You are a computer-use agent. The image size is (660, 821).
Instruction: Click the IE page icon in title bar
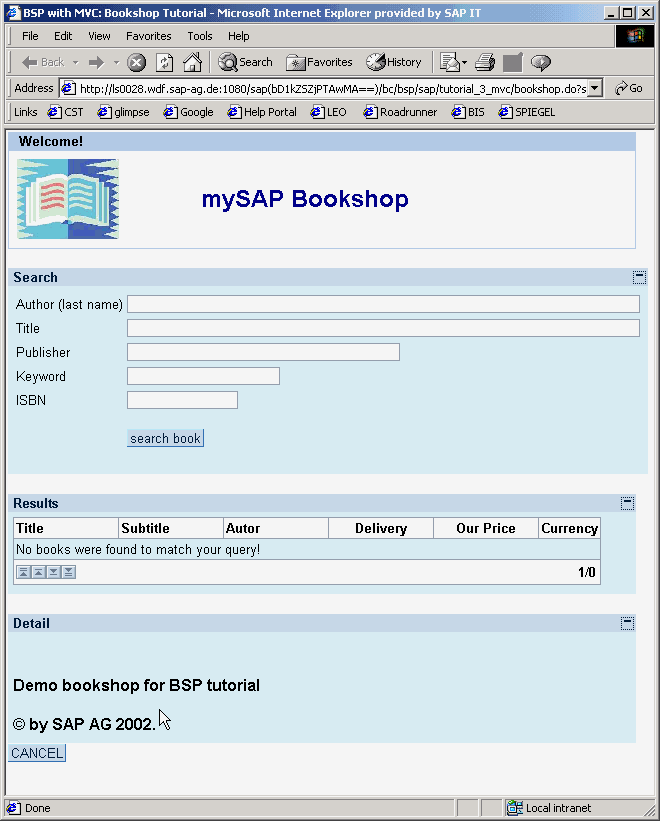(13, 13)
